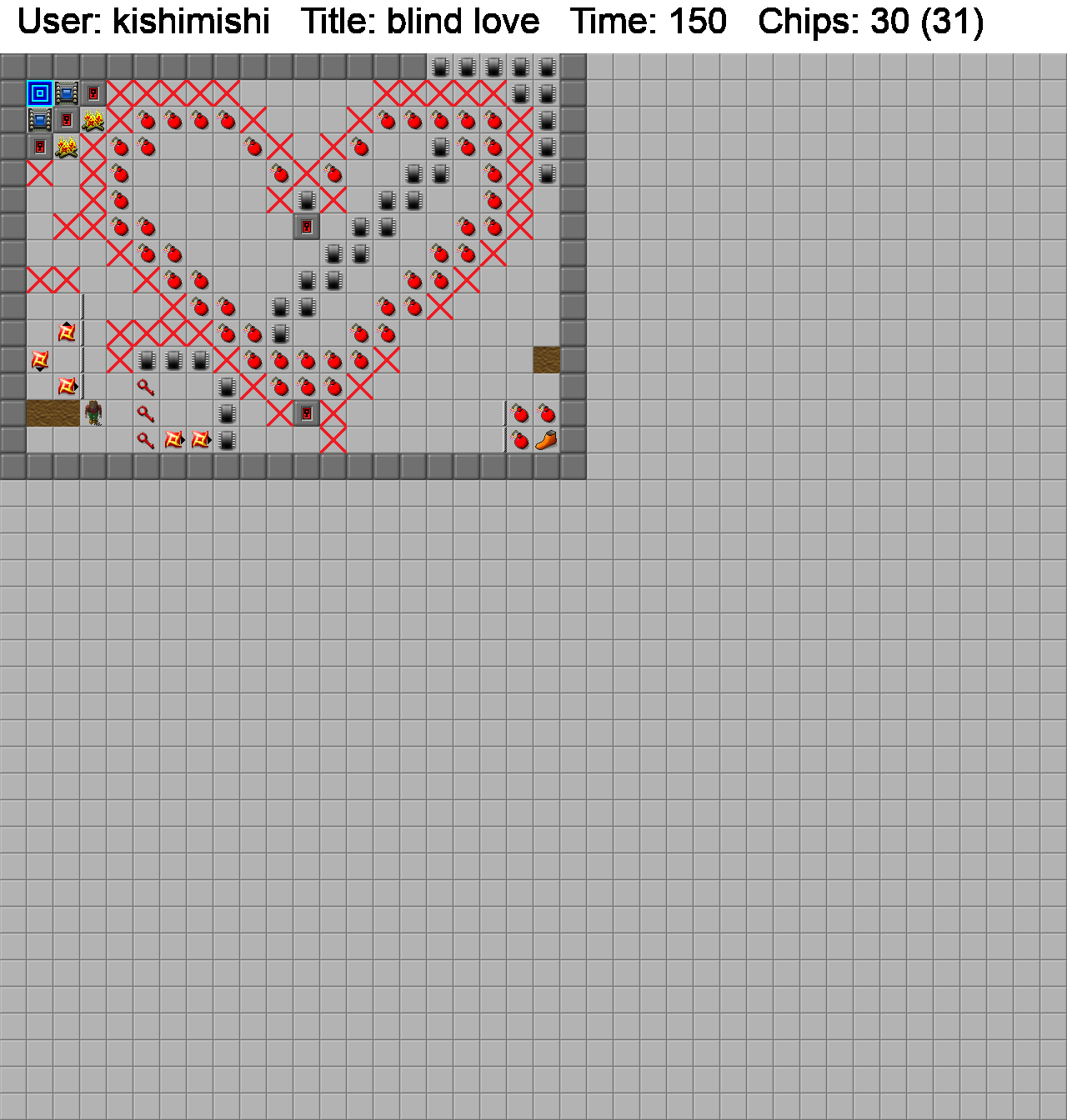This screenshot has width=1067, height=1120.
Task: Select the bottom red key
Action: [x=147, y=440]
